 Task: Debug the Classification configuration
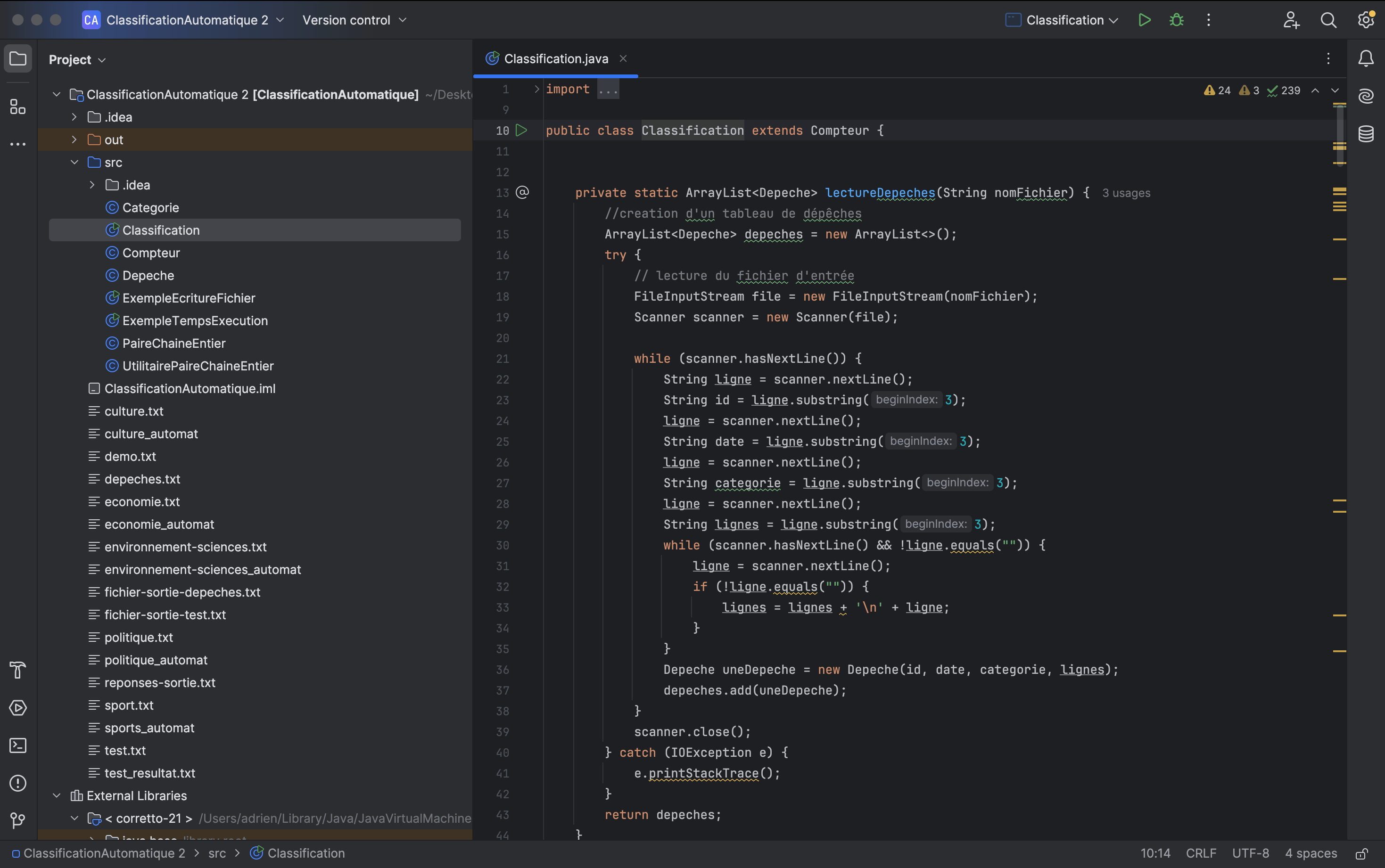(1176, 20)
